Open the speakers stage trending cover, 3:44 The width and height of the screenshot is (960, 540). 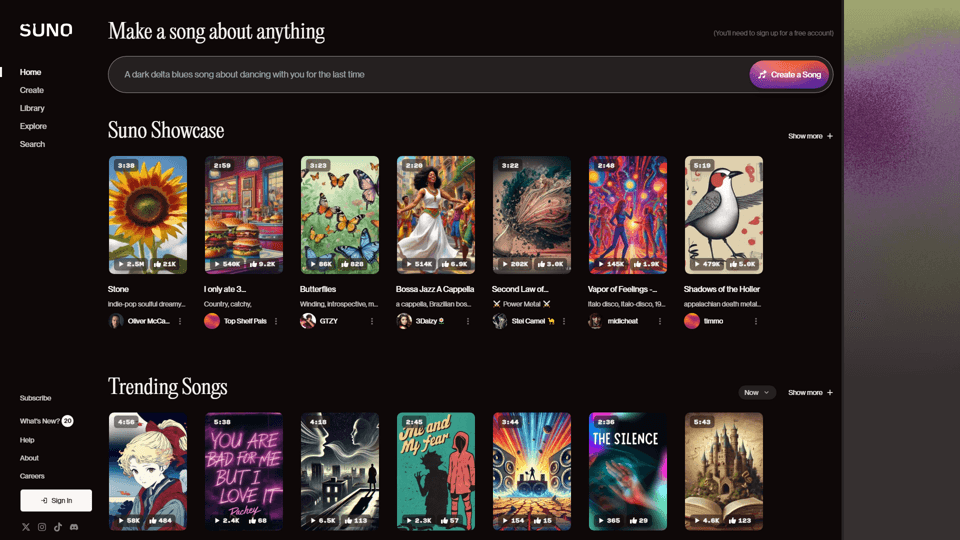532,471
